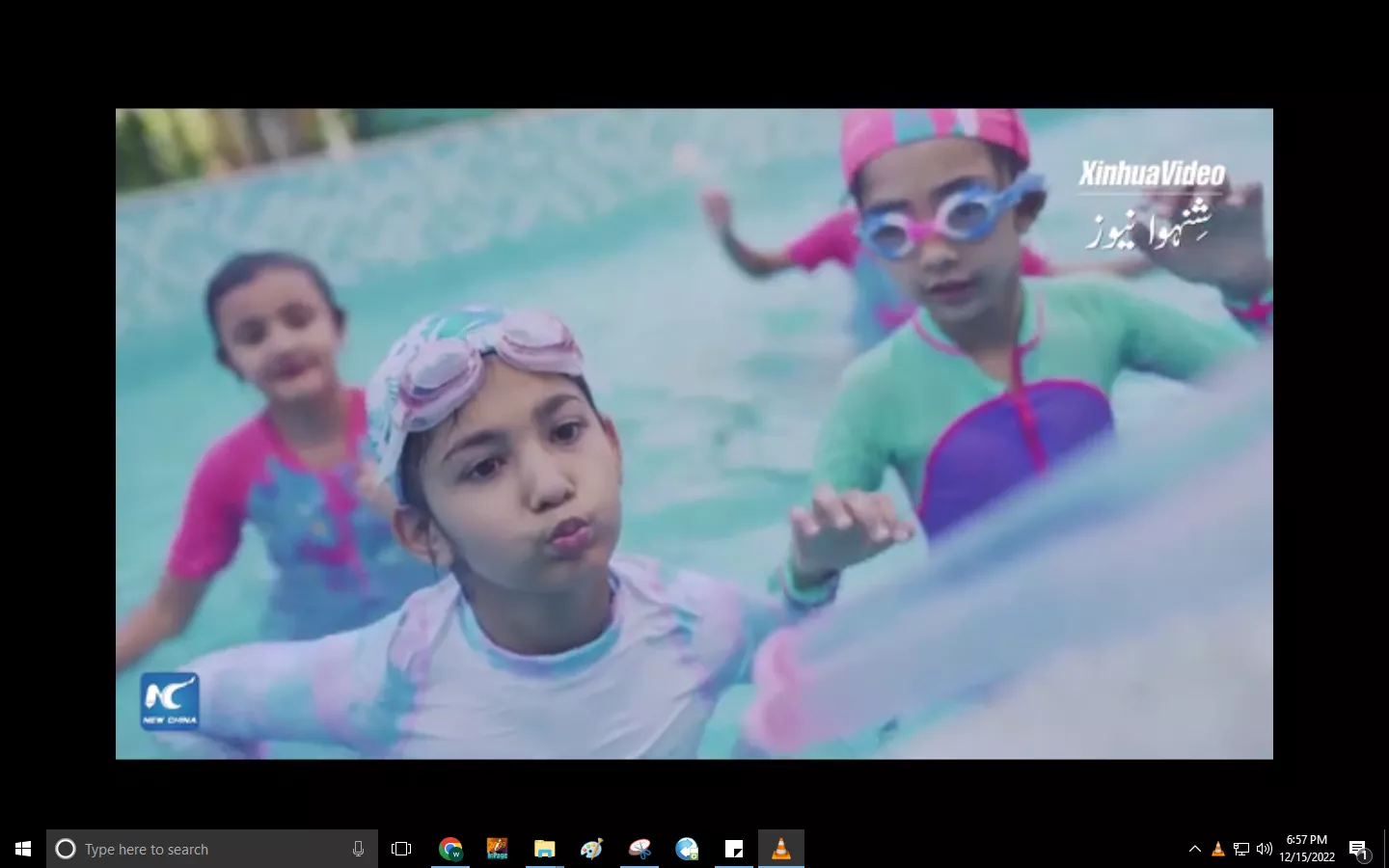Click the playing video frame to pause

[x=694, y=434]
